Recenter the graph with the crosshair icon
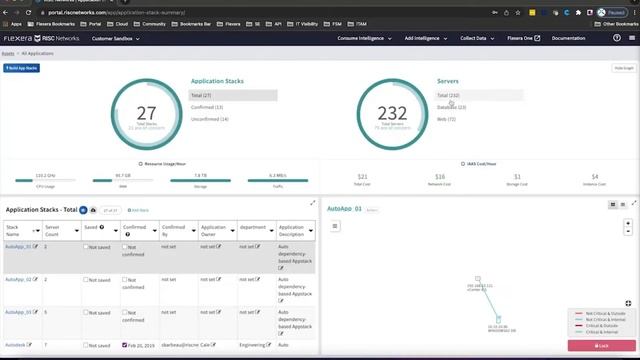The image size is (640, 360). tap(628, 303)
